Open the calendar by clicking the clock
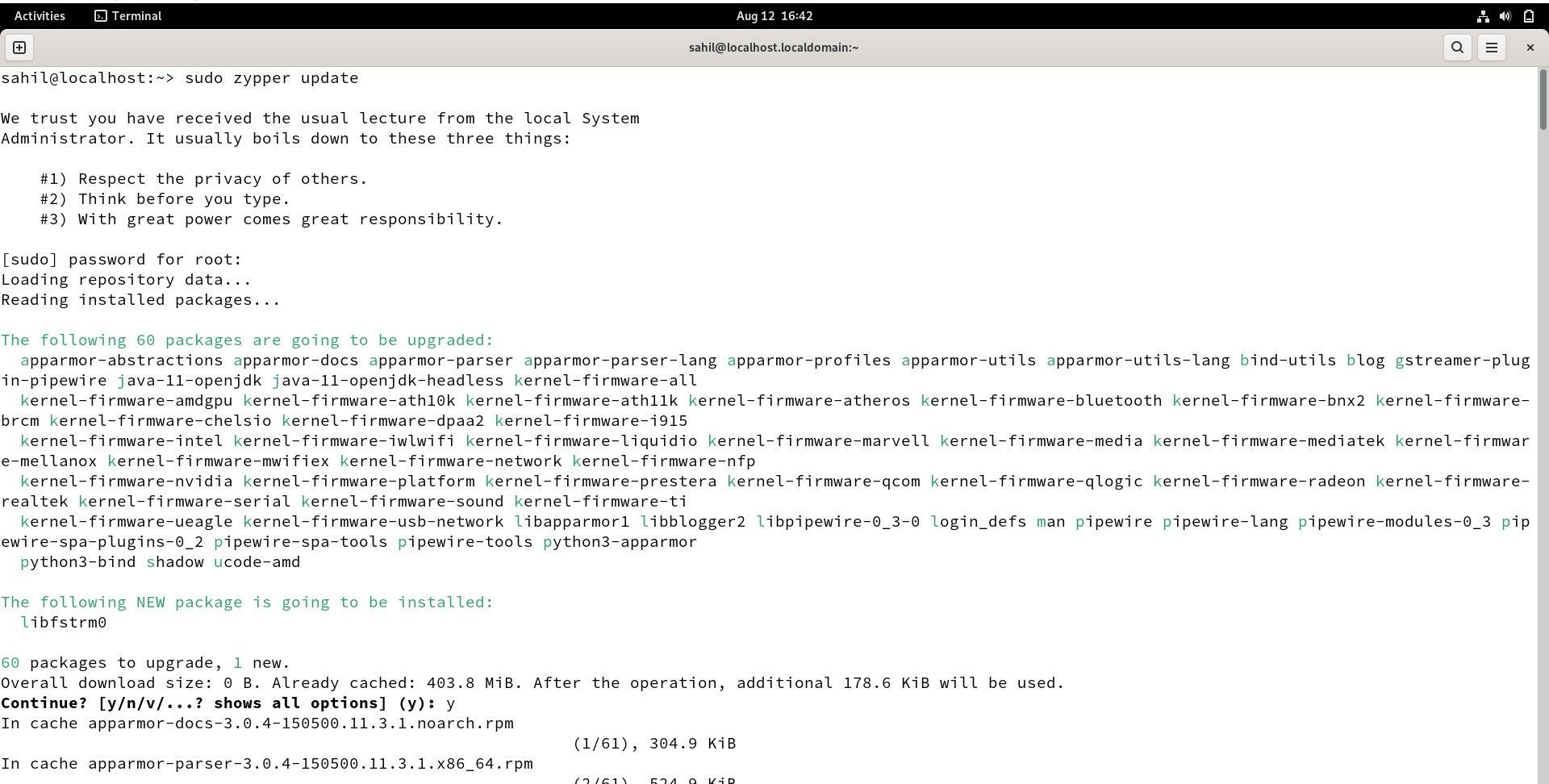This screenshot has width=1549, height=784. (773, 15)
